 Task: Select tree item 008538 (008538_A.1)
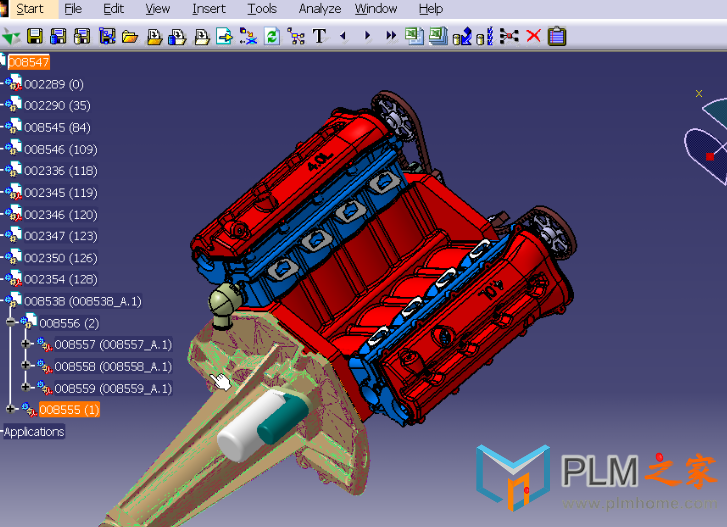click(x=83, y=301)
